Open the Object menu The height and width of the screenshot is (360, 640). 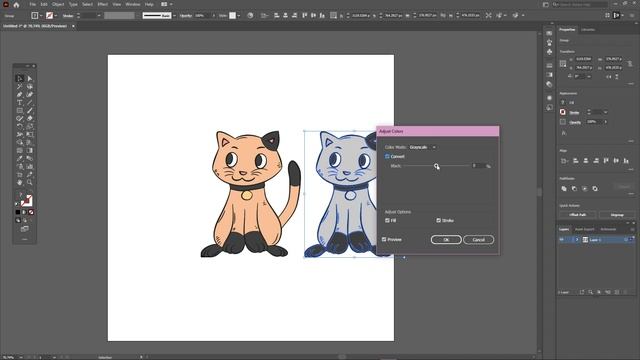tap(58, 4)
